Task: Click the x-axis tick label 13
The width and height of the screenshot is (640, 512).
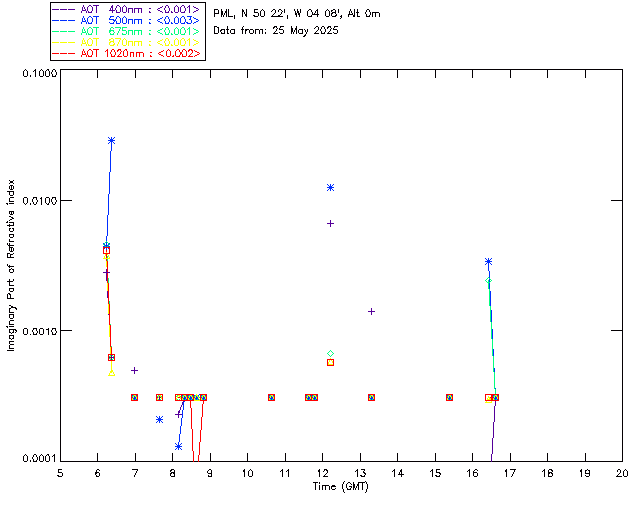Action: pos(360,473)
